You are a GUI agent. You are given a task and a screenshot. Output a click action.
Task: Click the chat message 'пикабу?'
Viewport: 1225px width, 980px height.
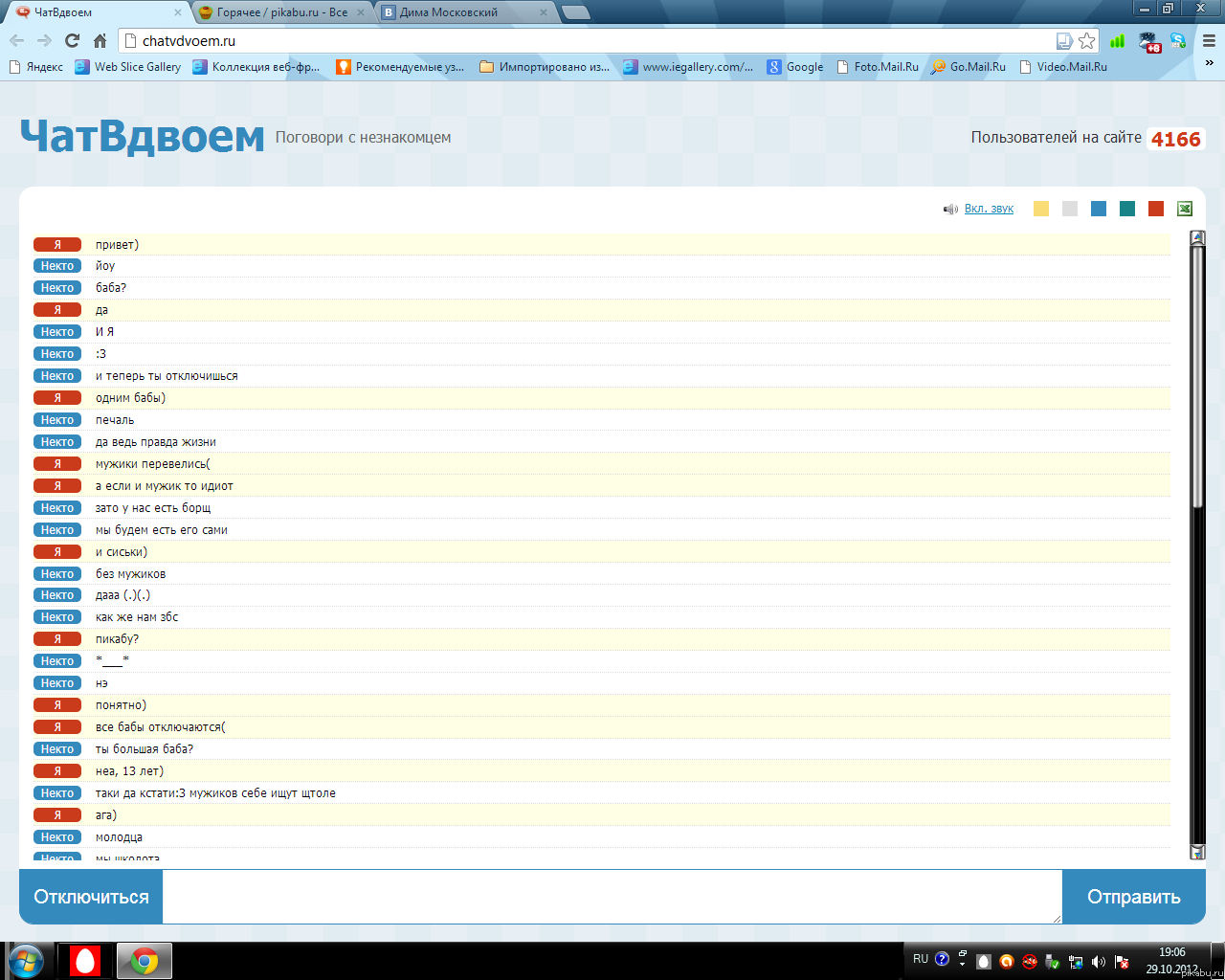point(117,639)
